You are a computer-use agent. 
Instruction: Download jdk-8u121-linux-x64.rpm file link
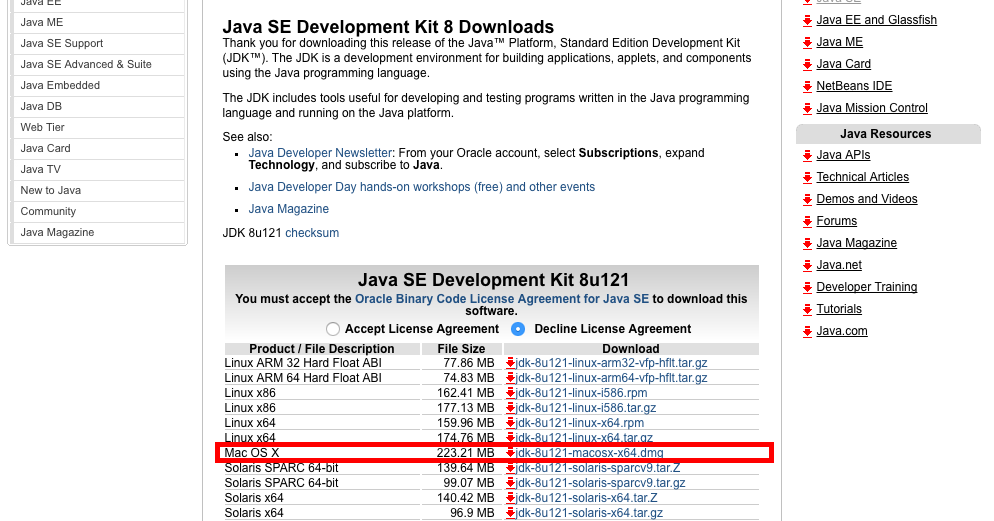580,423
